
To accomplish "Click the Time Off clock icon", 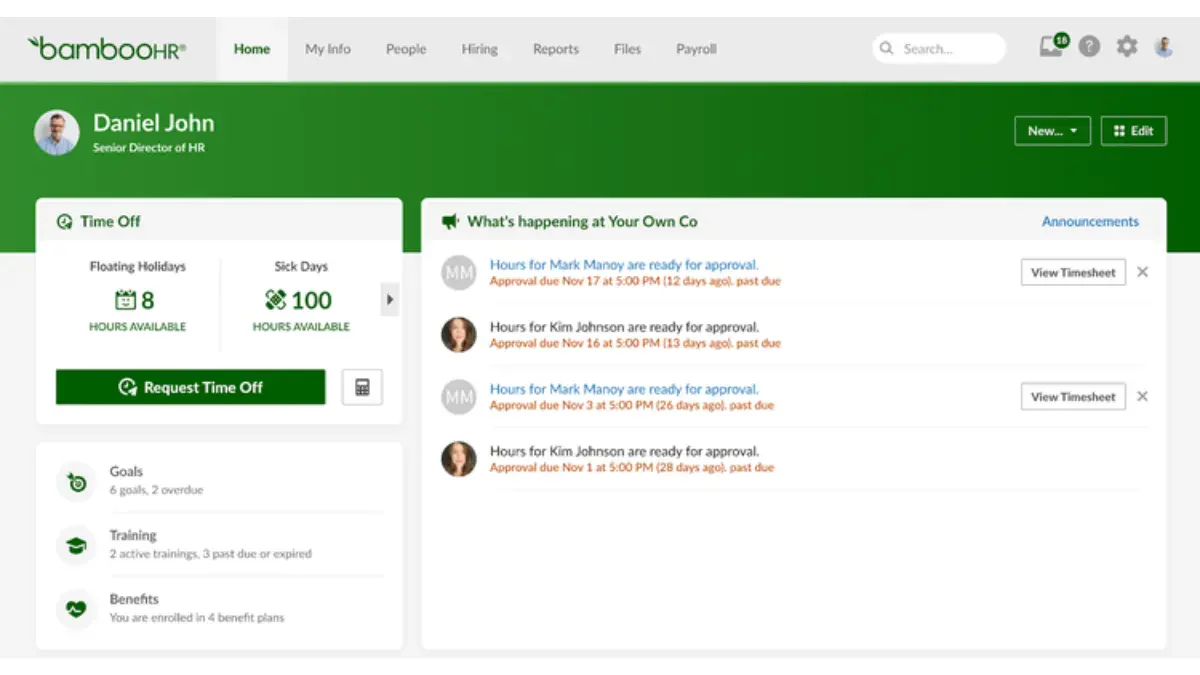I will tap(65, 222).
